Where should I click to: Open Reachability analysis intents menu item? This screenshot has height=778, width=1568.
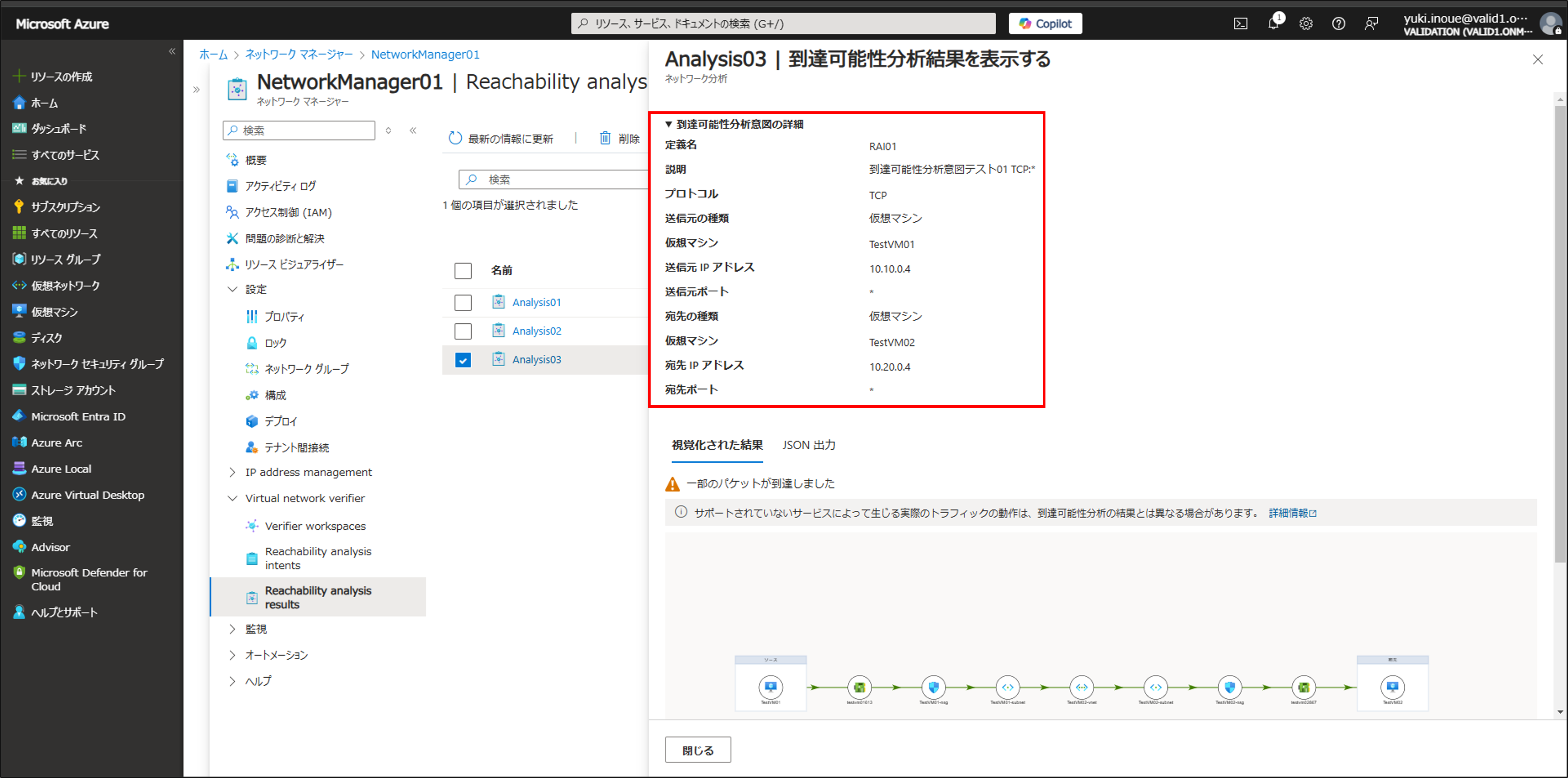[x=317, y=558]
